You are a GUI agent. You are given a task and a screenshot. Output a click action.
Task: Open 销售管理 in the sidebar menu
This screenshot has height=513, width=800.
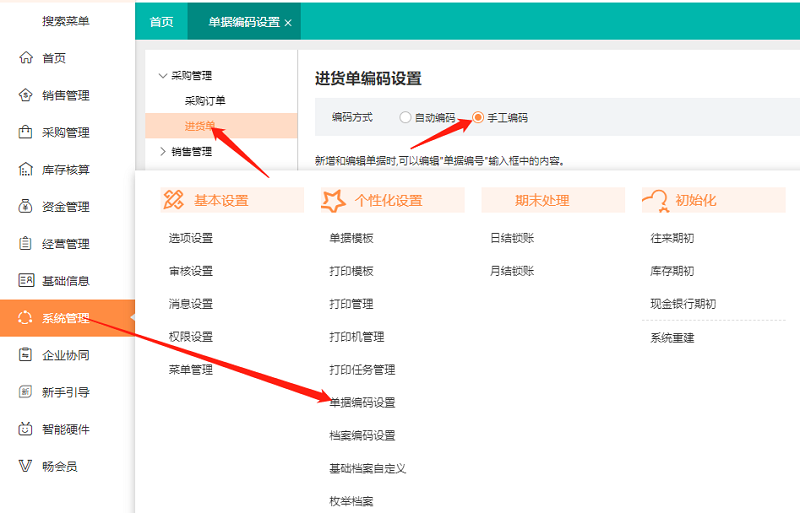(66, 95)
